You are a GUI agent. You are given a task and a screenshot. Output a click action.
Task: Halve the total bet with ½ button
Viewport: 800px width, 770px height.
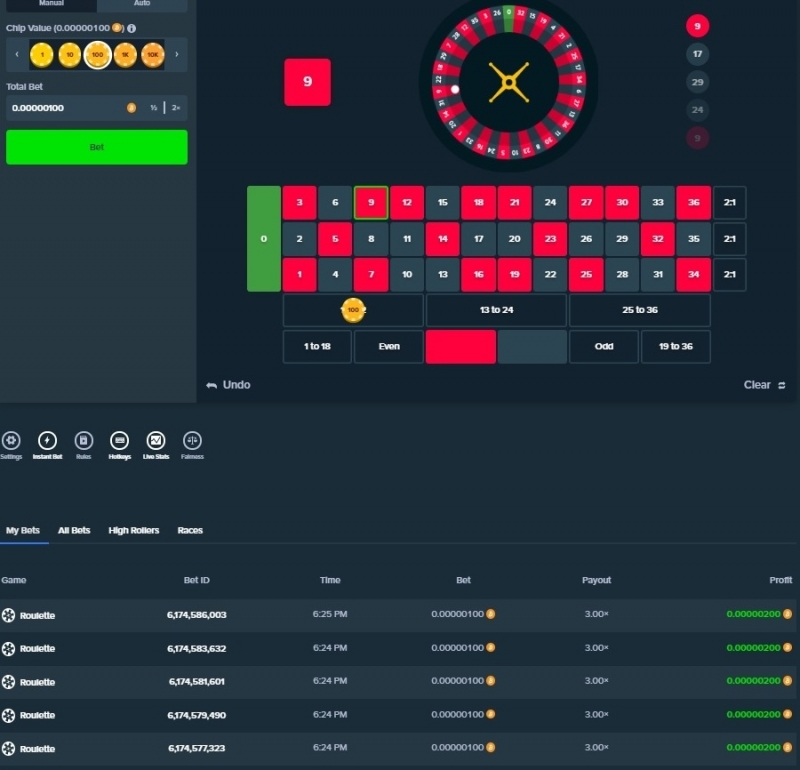tap(154, 108)
